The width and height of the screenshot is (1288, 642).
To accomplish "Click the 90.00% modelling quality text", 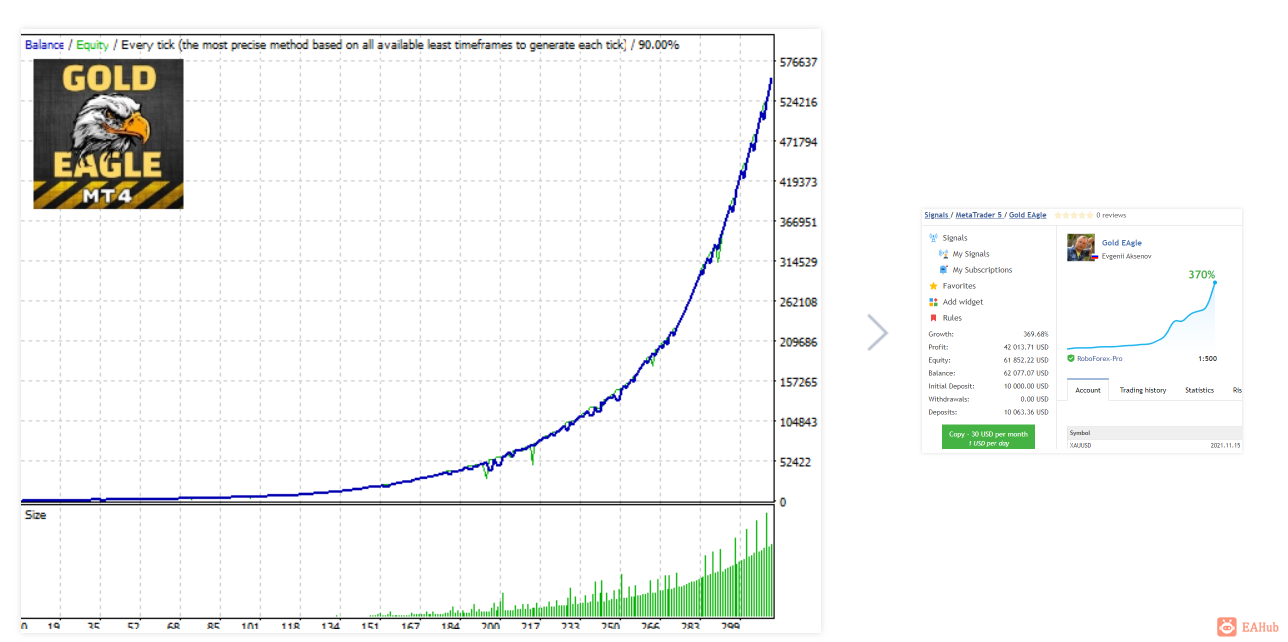I will click(659, 45).
